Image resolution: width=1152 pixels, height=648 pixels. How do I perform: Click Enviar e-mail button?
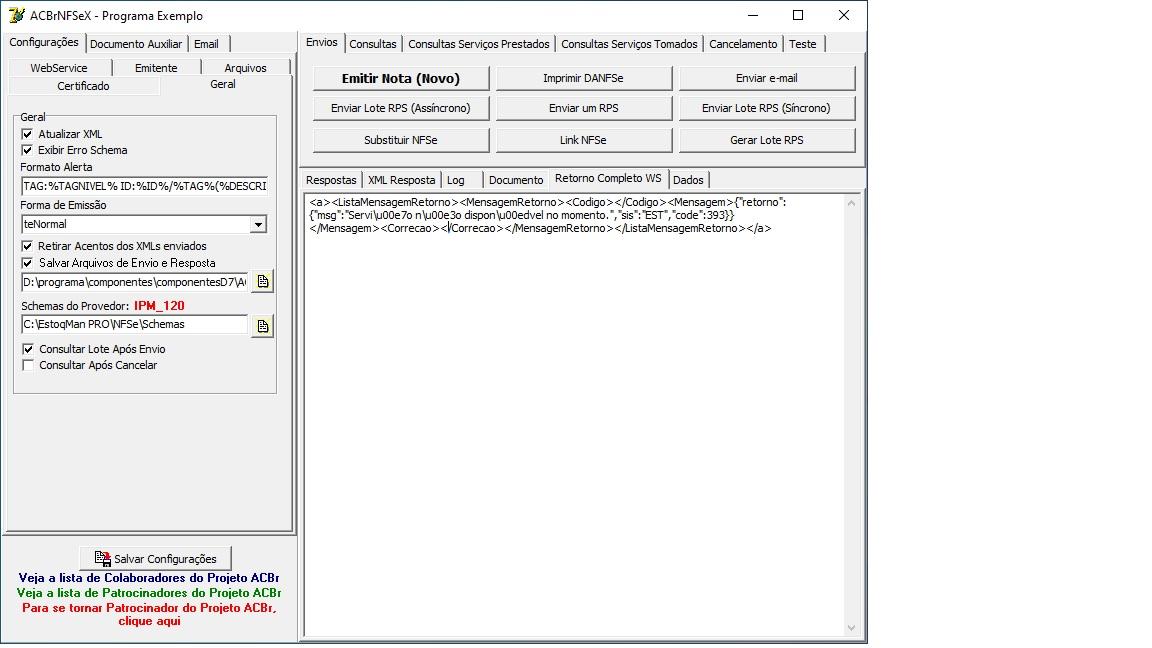tap(766, 78)
